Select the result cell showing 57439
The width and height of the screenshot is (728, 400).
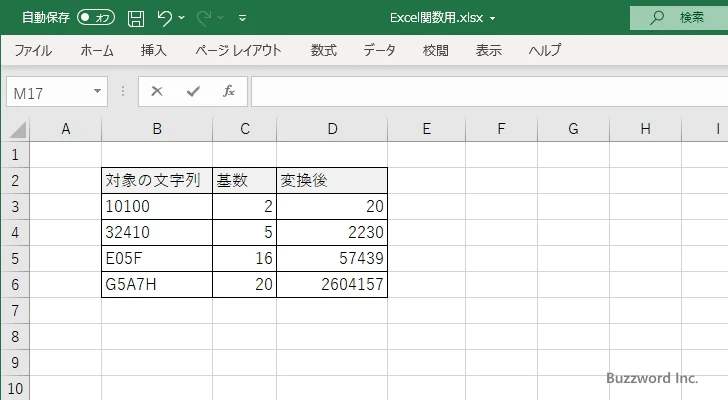pyautogui.click(x=332, y=258)
